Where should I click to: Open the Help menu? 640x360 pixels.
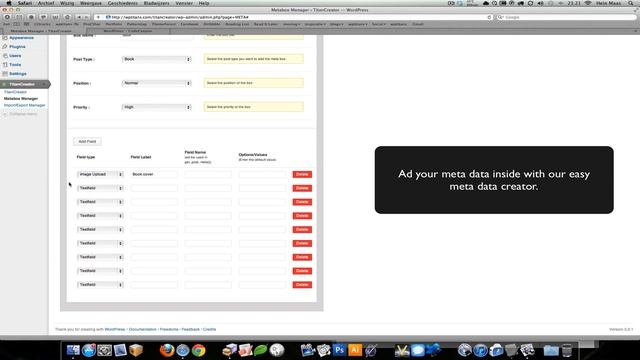pyautogui.click(x=204, y=3)
